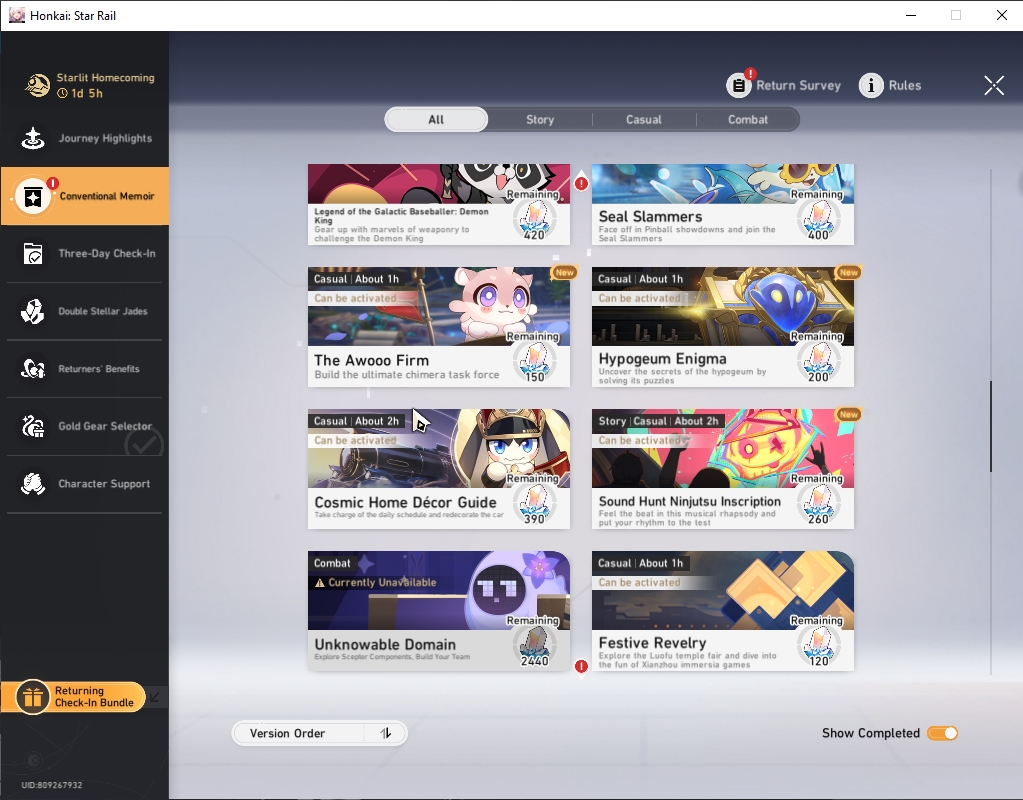The height and width of the screenshot is (800, 1023).
Task: Open the Character Support icon
Action: point(33,484)
